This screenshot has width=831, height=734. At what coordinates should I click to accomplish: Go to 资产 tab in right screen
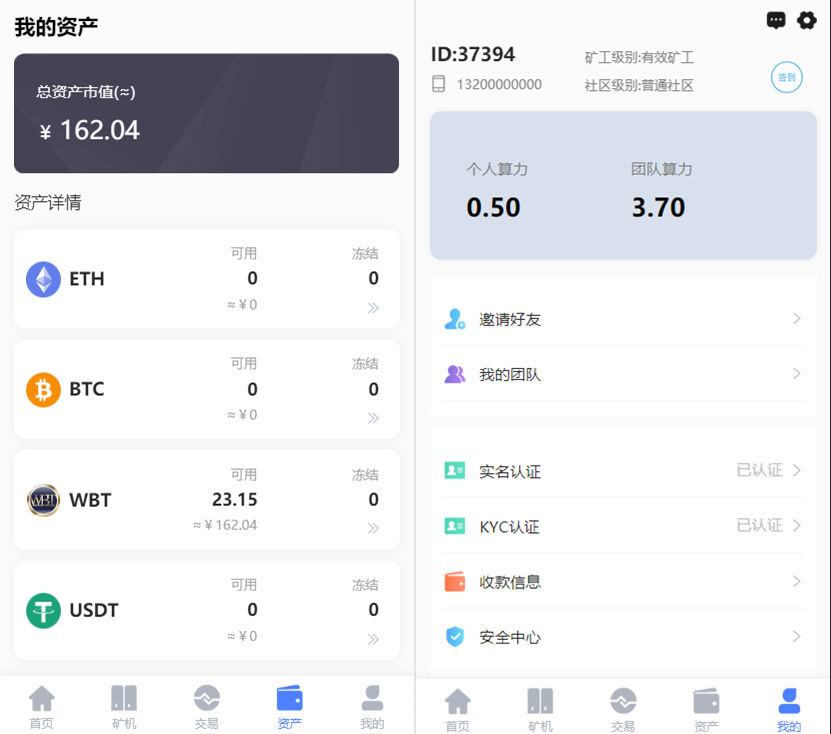(x=706, y=710)
